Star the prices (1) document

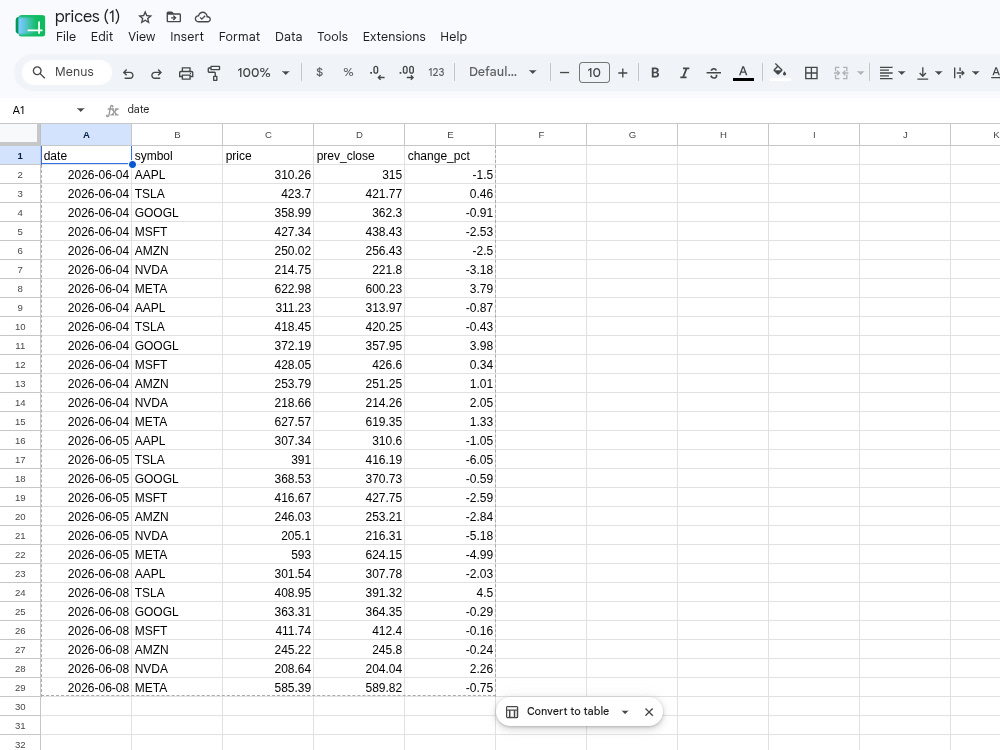pos(145,17)
